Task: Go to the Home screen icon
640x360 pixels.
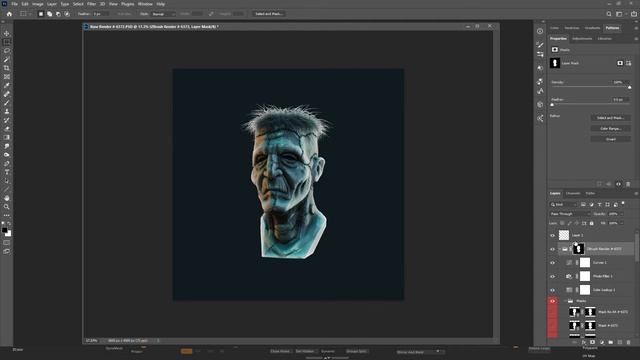Action: 9,14
